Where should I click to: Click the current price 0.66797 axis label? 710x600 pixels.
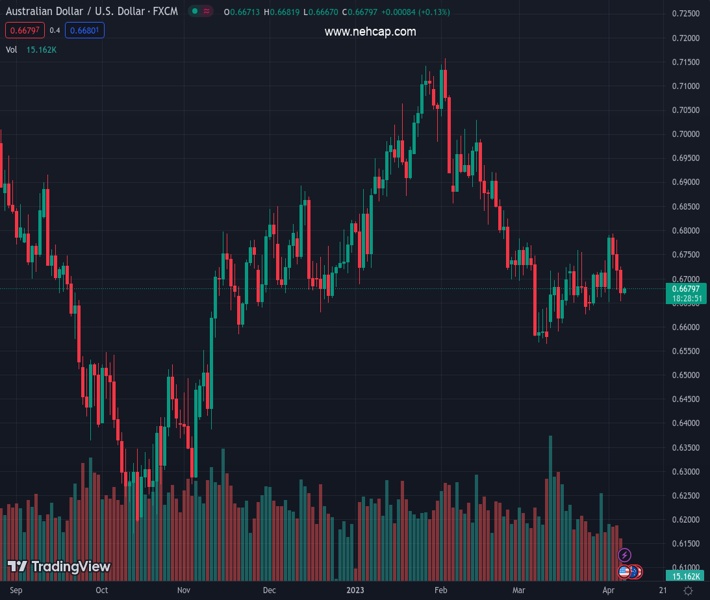[685, 289]
